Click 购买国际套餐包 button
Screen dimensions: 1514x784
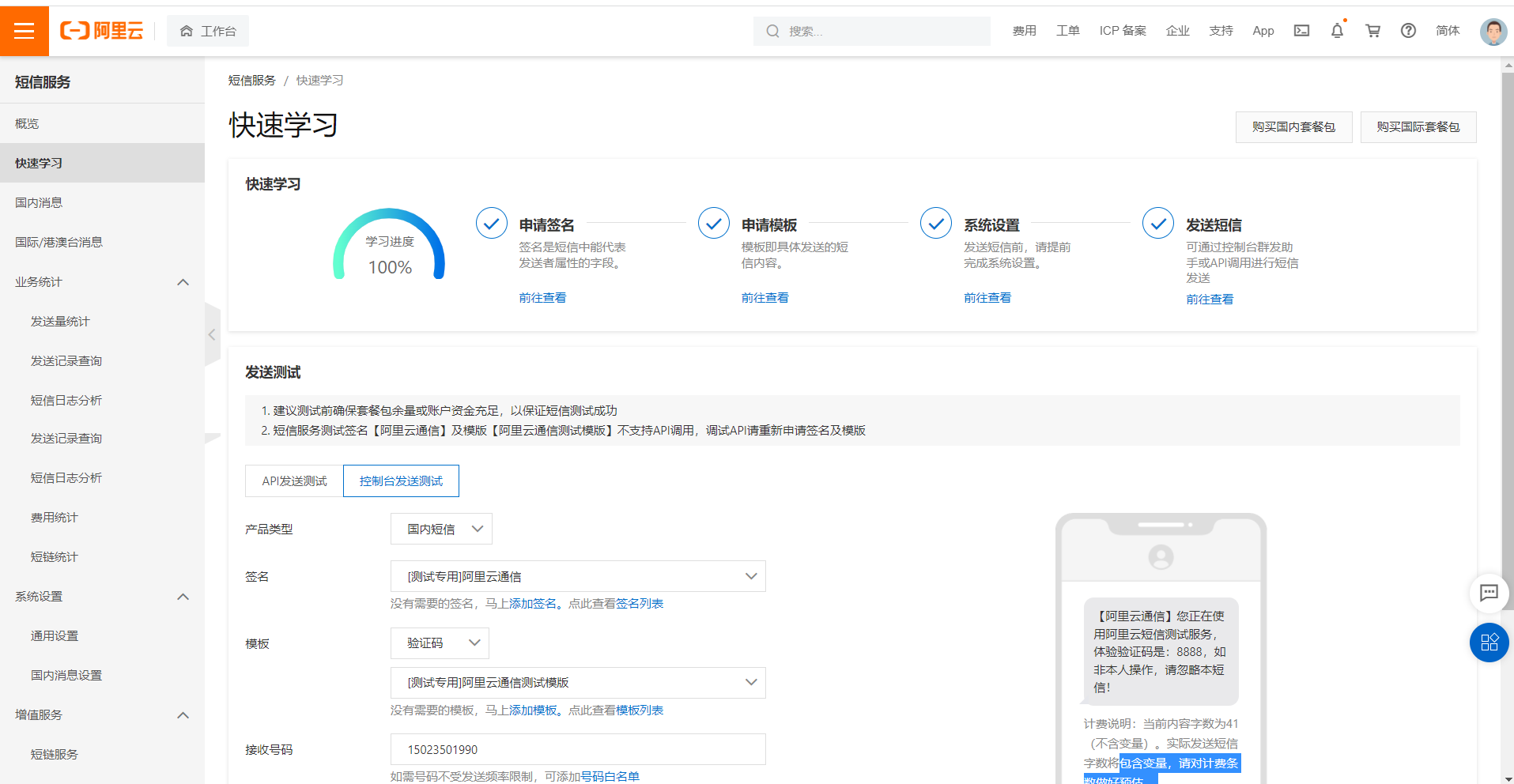(x=1418, y=127)
